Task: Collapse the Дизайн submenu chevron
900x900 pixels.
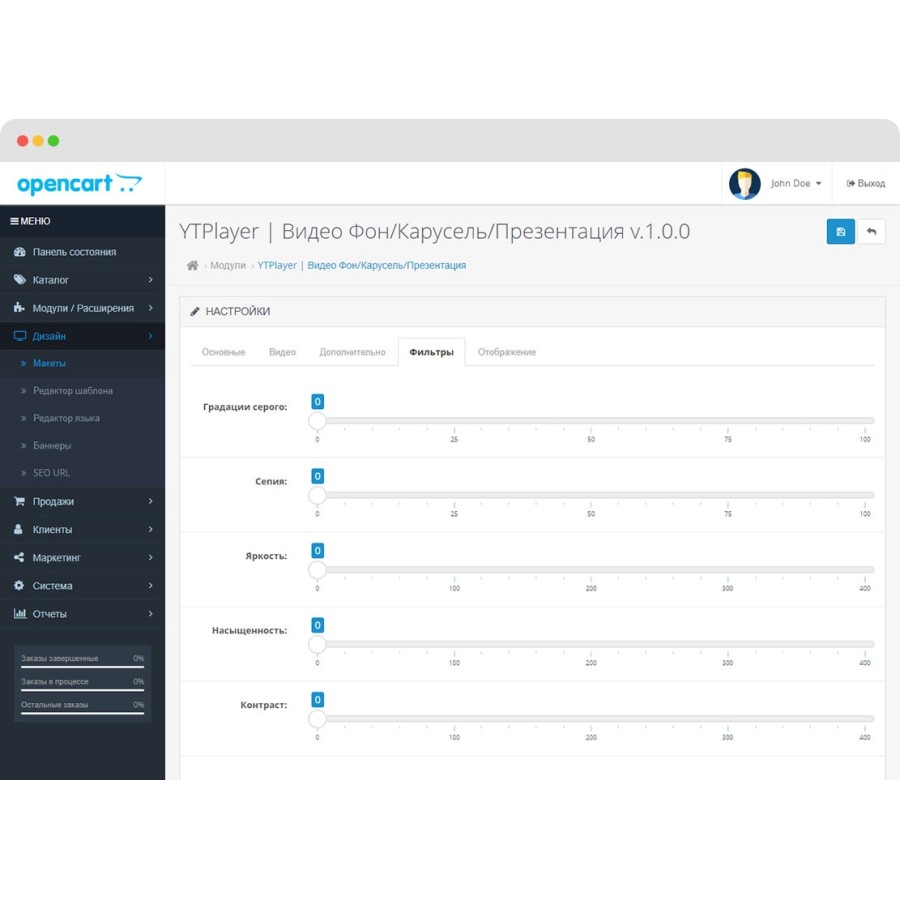Action: pyautogui.click(x=150, y=336)
